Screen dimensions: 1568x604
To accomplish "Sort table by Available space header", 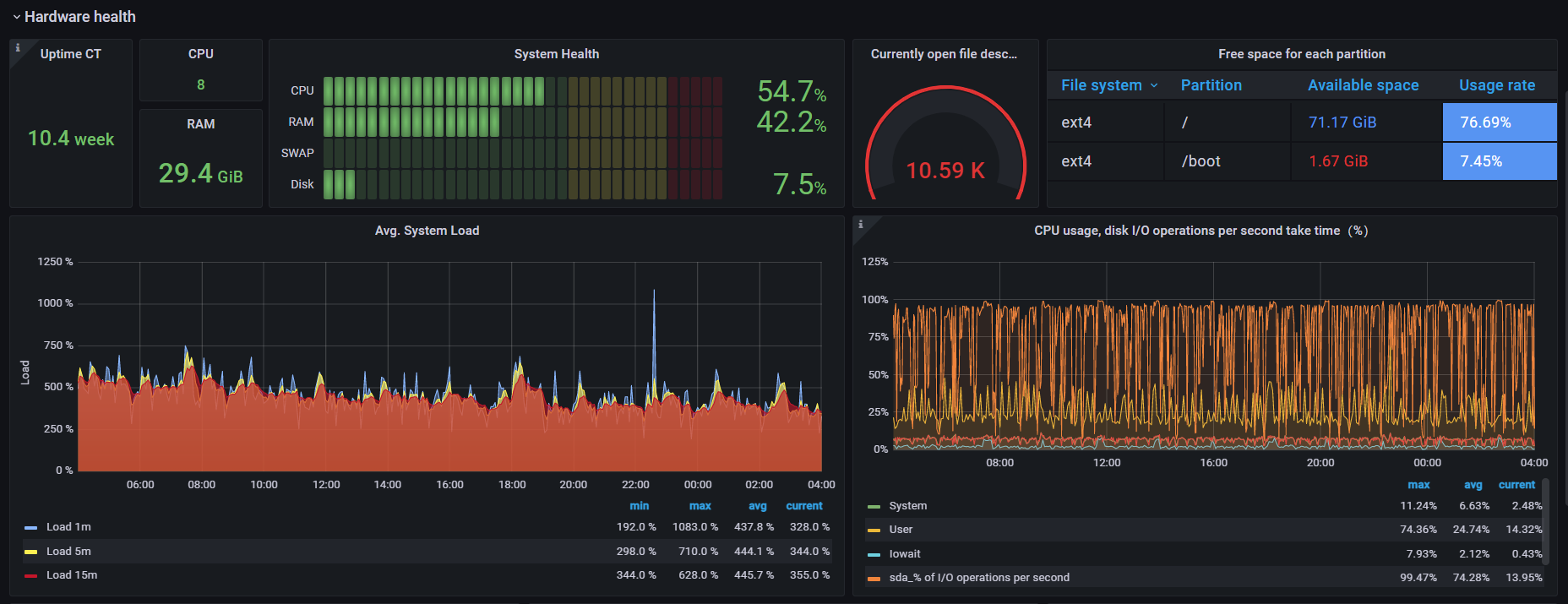I will point(1363,85).
